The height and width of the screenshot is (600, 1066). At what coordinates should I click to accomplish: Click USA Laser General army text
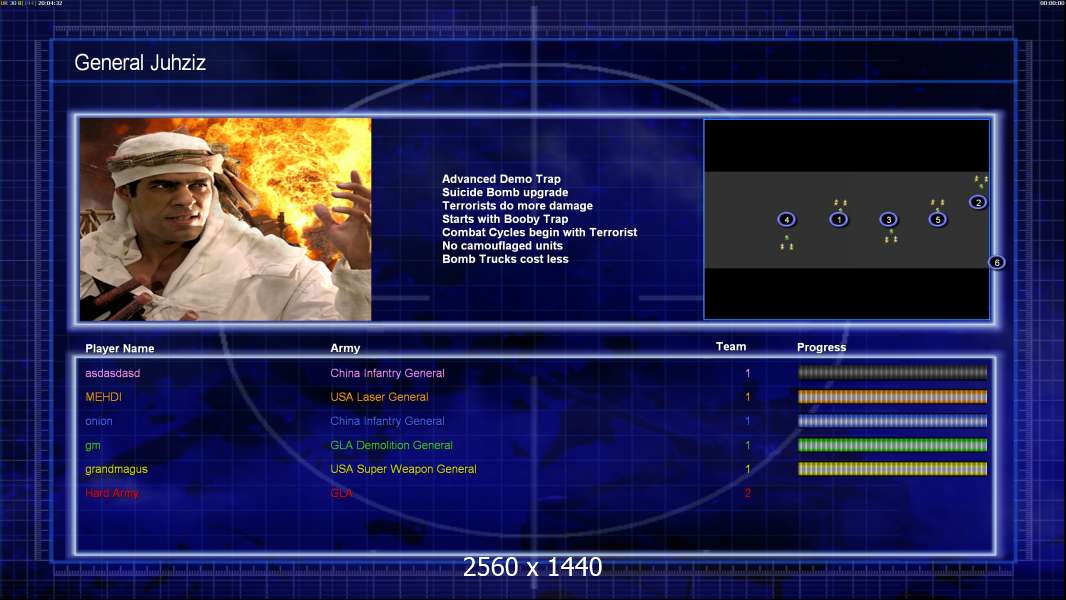379,397
